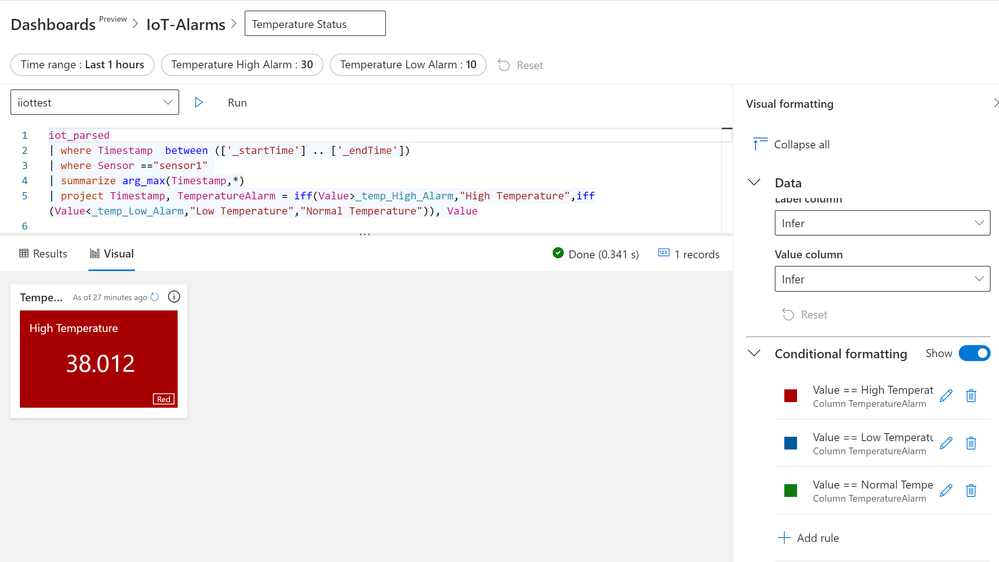The width and height of the screenshot is (999, 562).
Task: Click the Temperature Status title field
Action: click(315, 24)
